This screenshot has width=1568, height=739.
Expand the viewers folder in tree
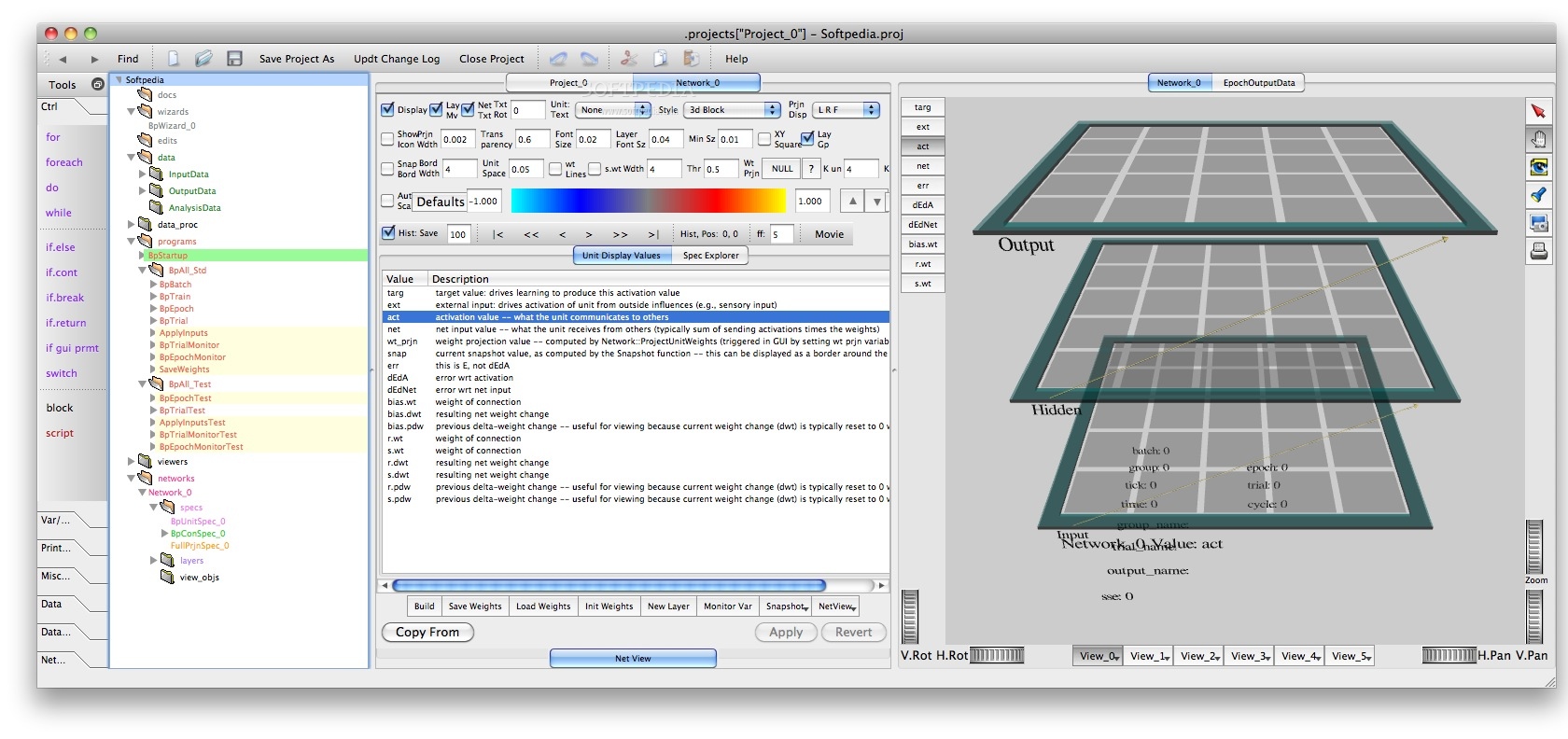click(132, 461)
